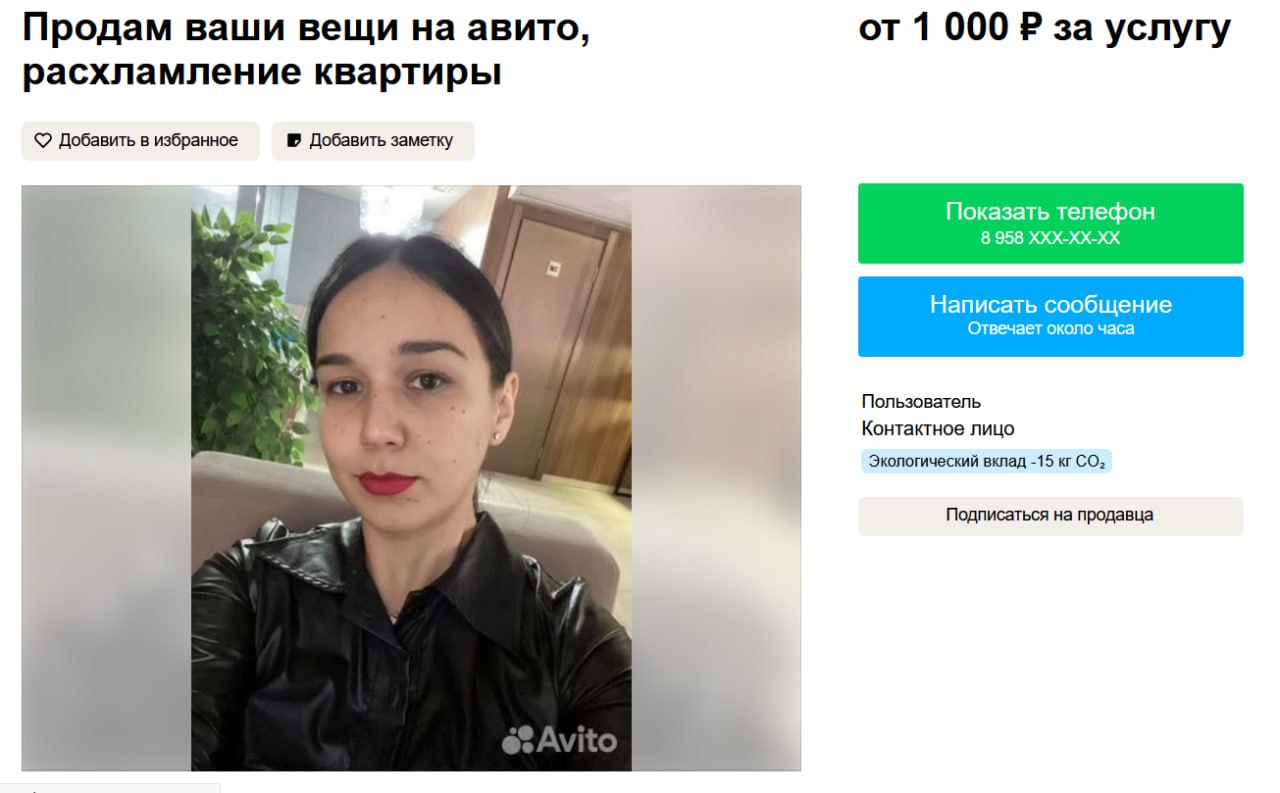
Task: Click the price от 1 000 за услугу
Action: [x=1044, y=29]
